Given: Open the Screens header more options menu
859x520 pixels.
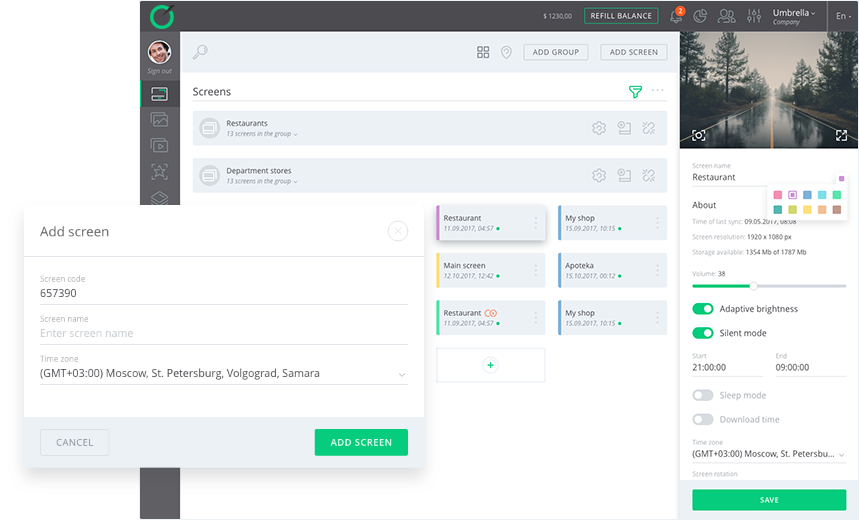Looking at the screenshot, I should tap(658, 91).
